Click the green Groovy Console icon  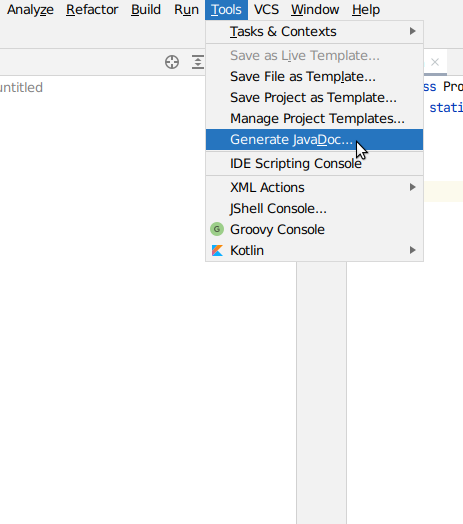217,229
